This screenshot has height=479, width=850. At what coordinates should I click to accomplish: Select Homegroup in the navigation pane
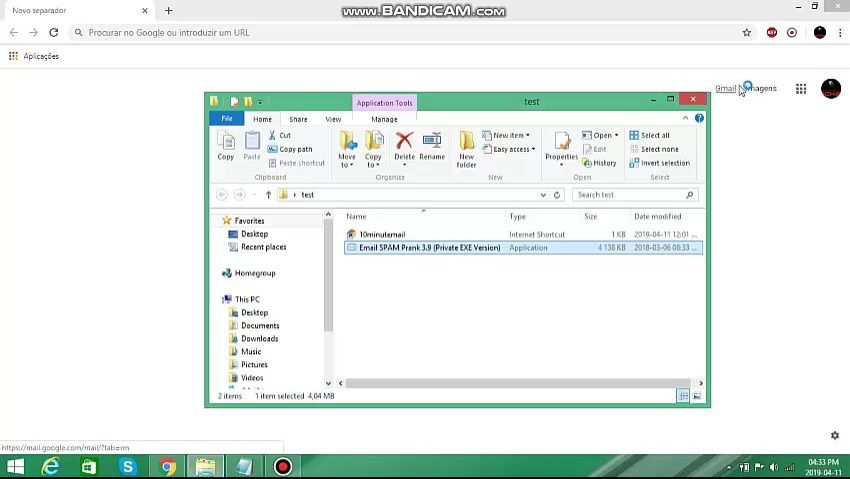255,273
